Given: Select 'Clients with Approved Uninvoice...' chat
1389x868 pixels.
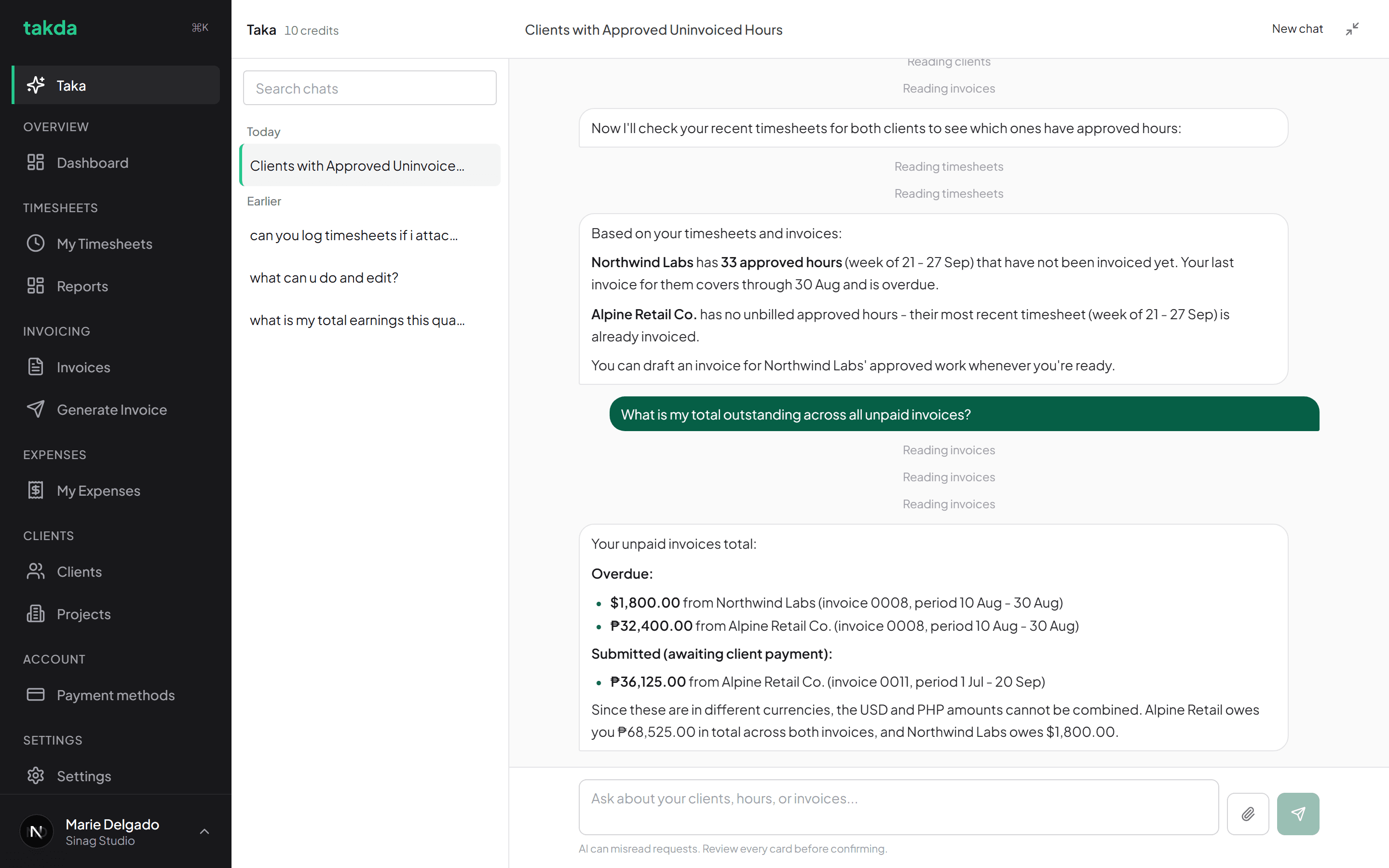Looking at the screenshot, I should click(x=369, y=165).
